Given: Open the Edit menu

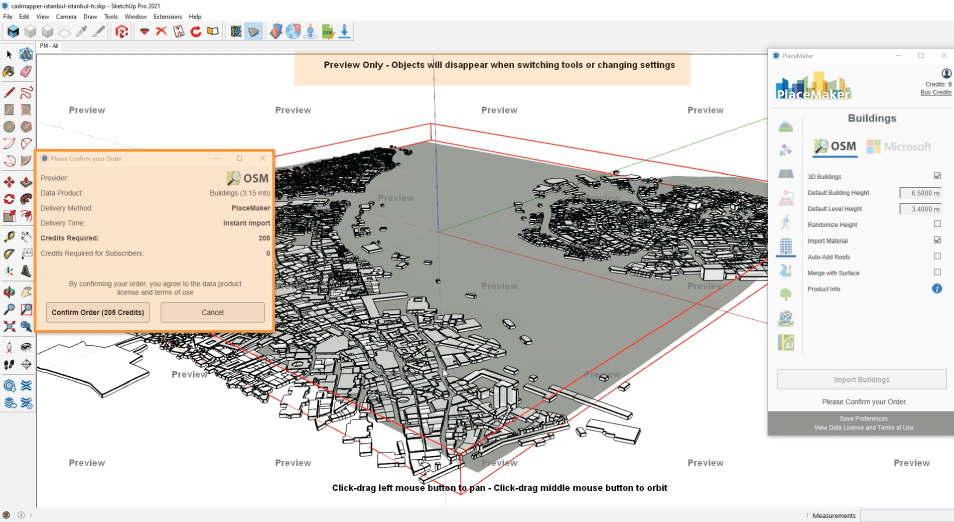Looking at the screenshot, I should (24, 16).
